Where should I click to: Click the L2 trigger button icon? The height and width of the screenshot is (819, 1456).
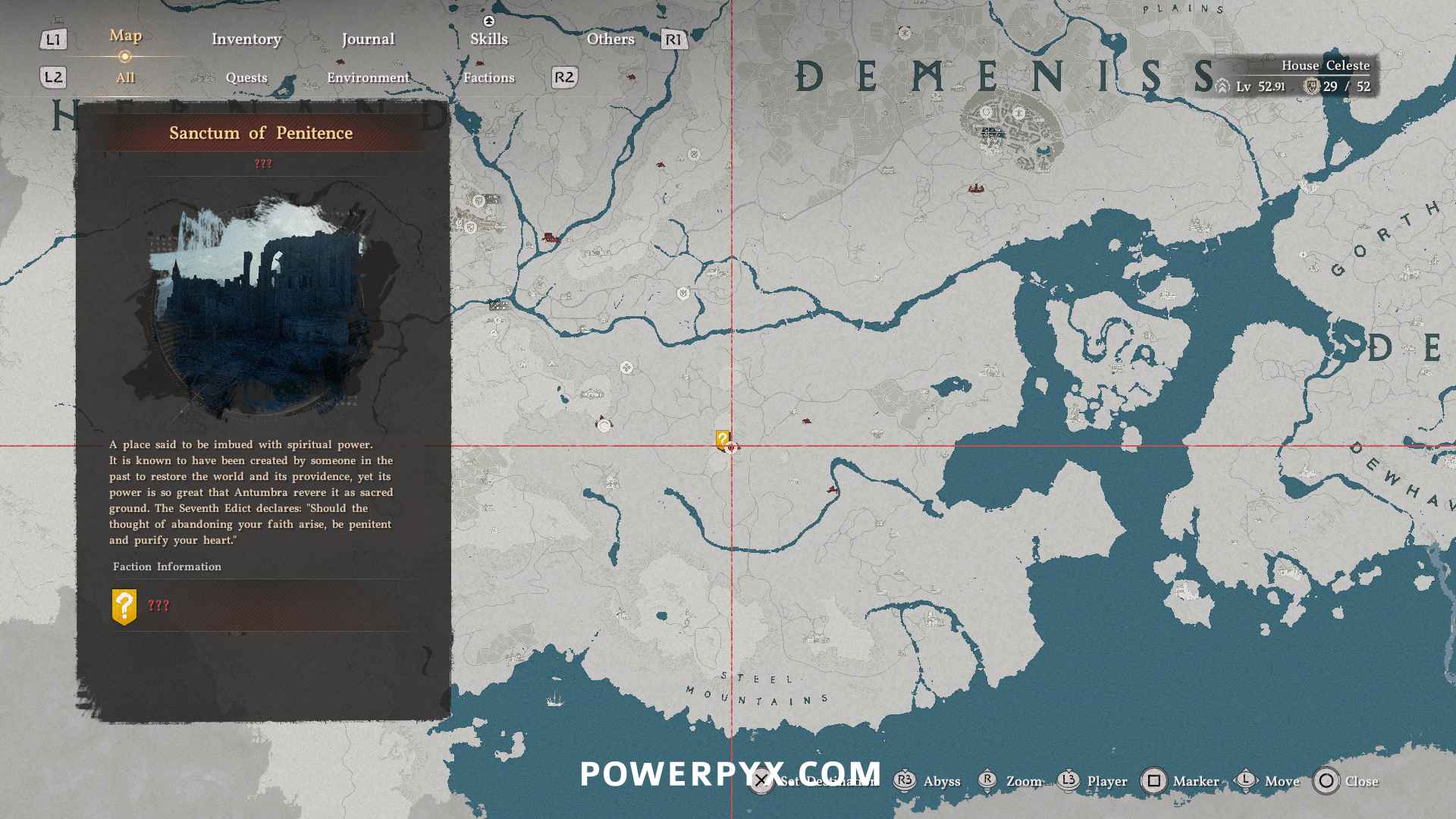pyautogui.click(x=53, y=77)
